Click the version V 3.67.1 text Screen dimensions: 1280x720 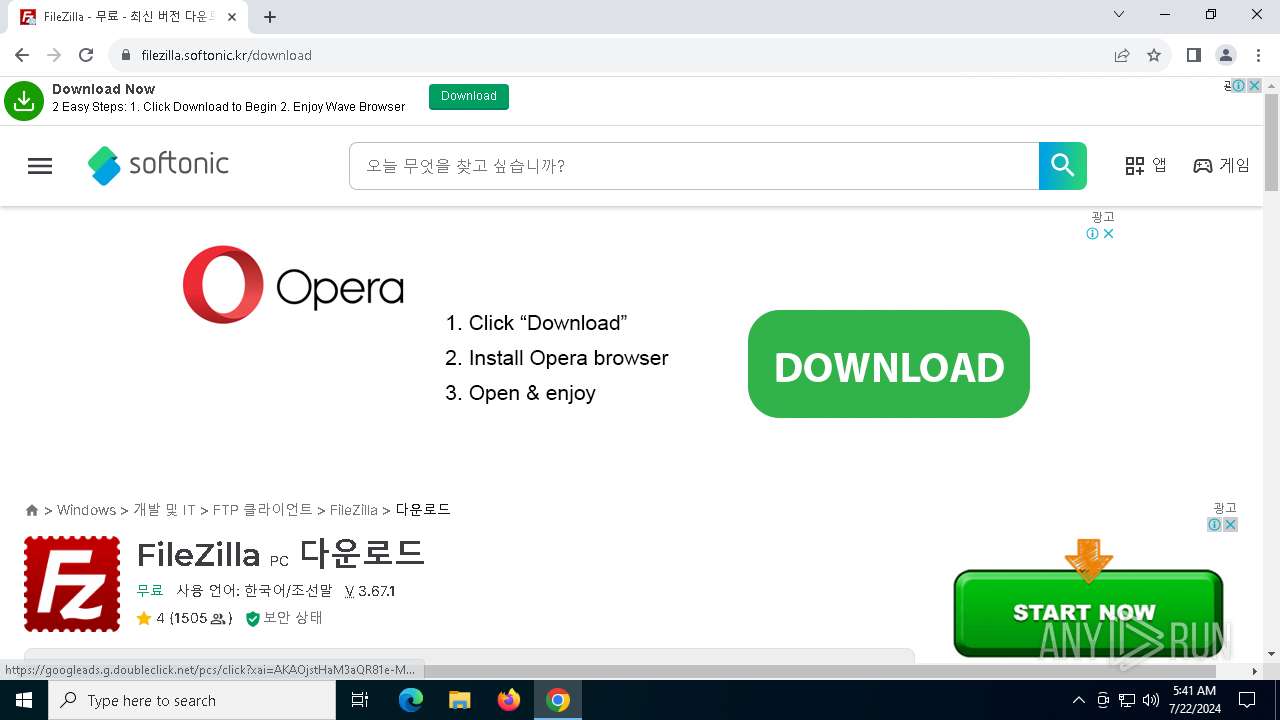[370, 591]
